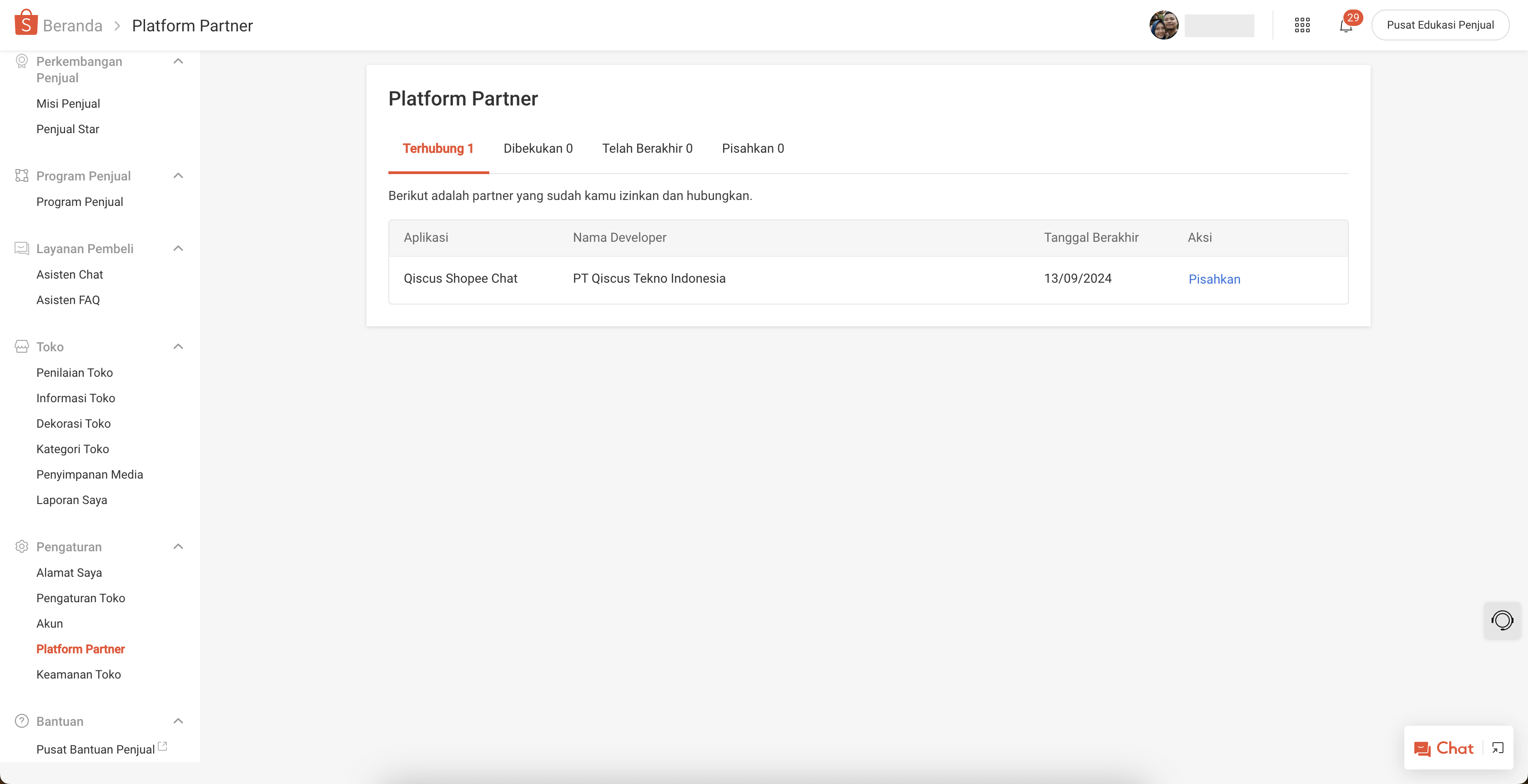Image resolution: width=1528 pixels, height=784 pixels.
Task: Switch to the Dibekukan 0 tab
Action: pos(538,148)
